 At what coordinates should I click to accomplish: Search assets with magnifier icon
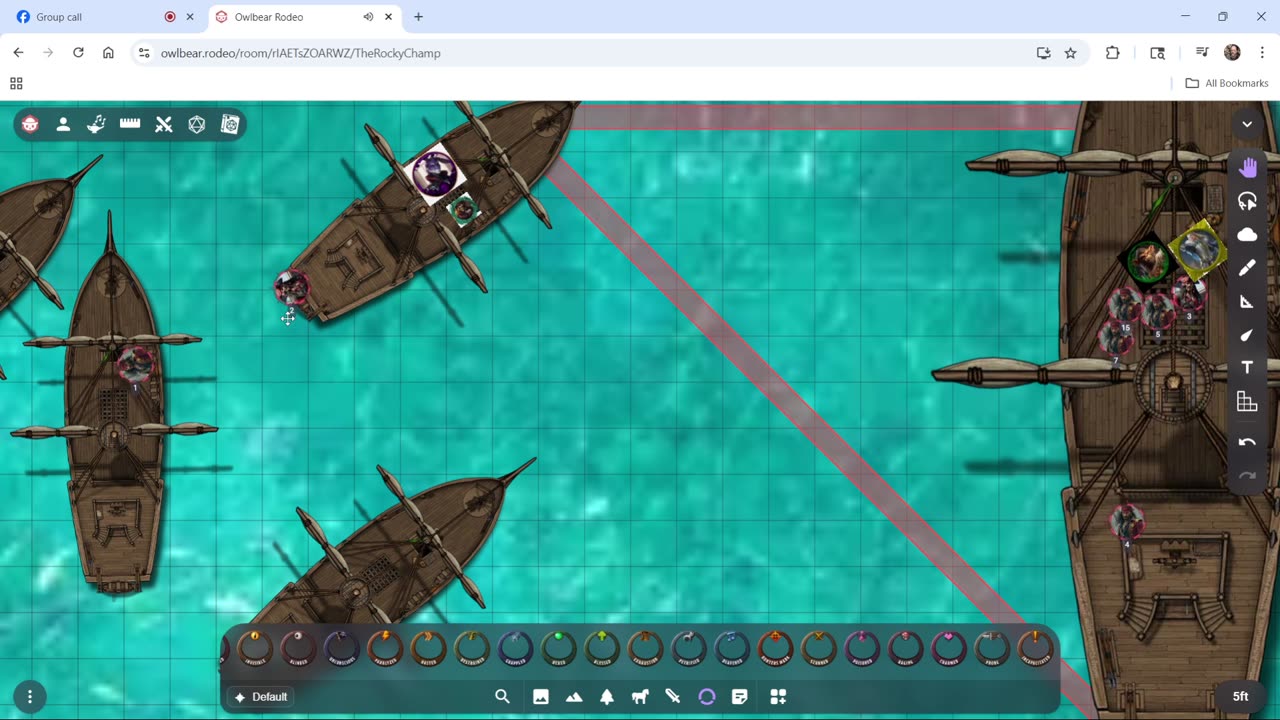tap(503, 697)
